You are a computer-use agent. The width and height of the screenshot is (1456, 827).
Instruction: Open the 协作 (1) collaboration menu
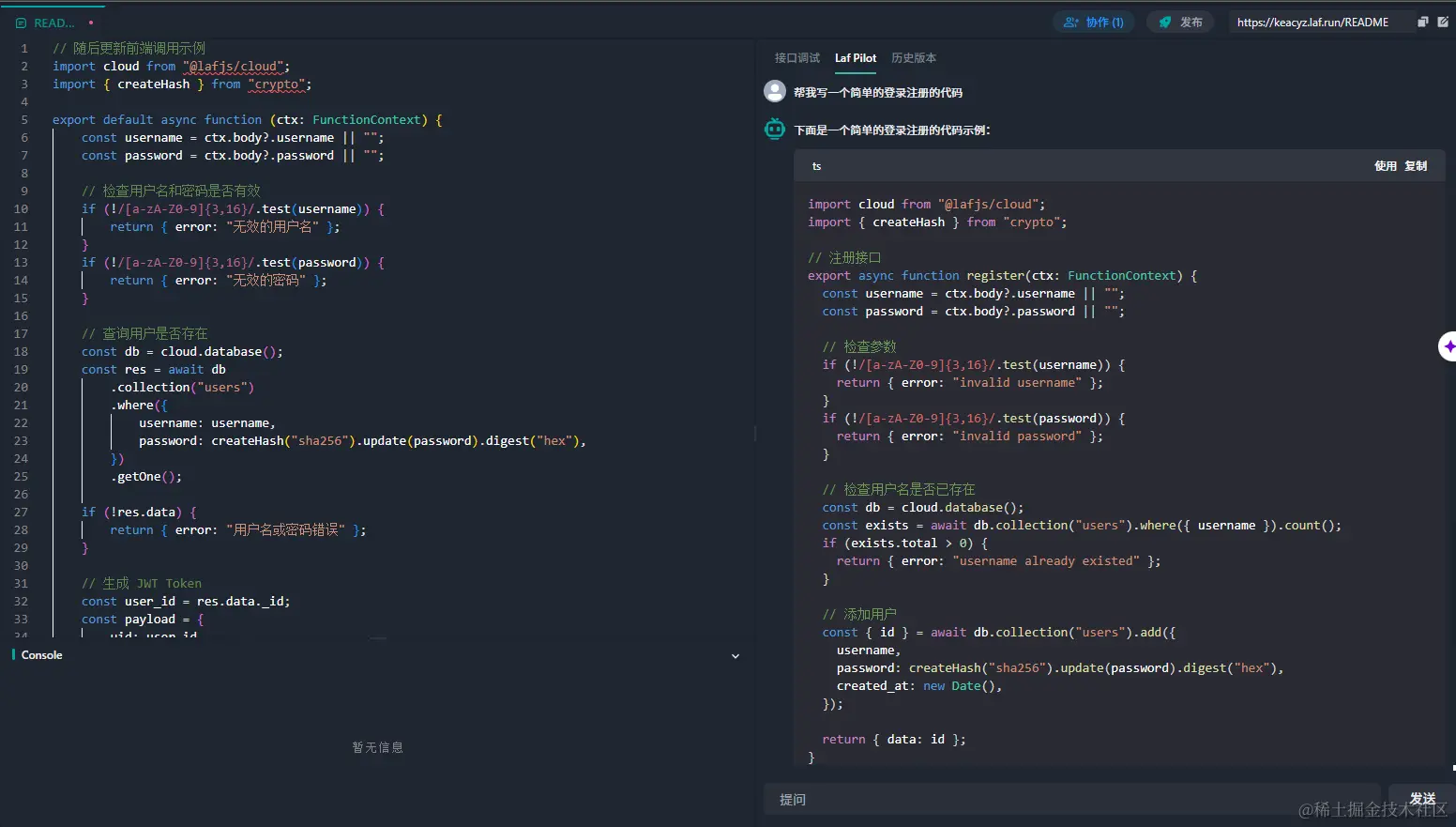tap(1094, 23)
